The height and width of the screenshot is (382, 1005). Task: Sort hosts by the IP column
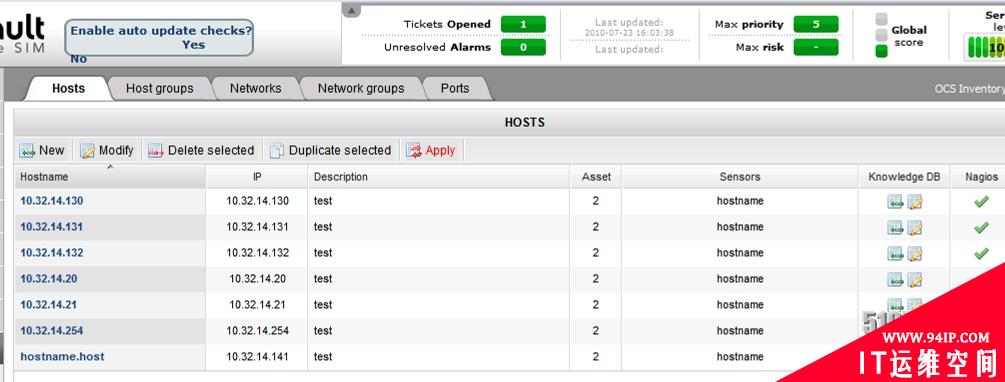(x=256, y=177)
